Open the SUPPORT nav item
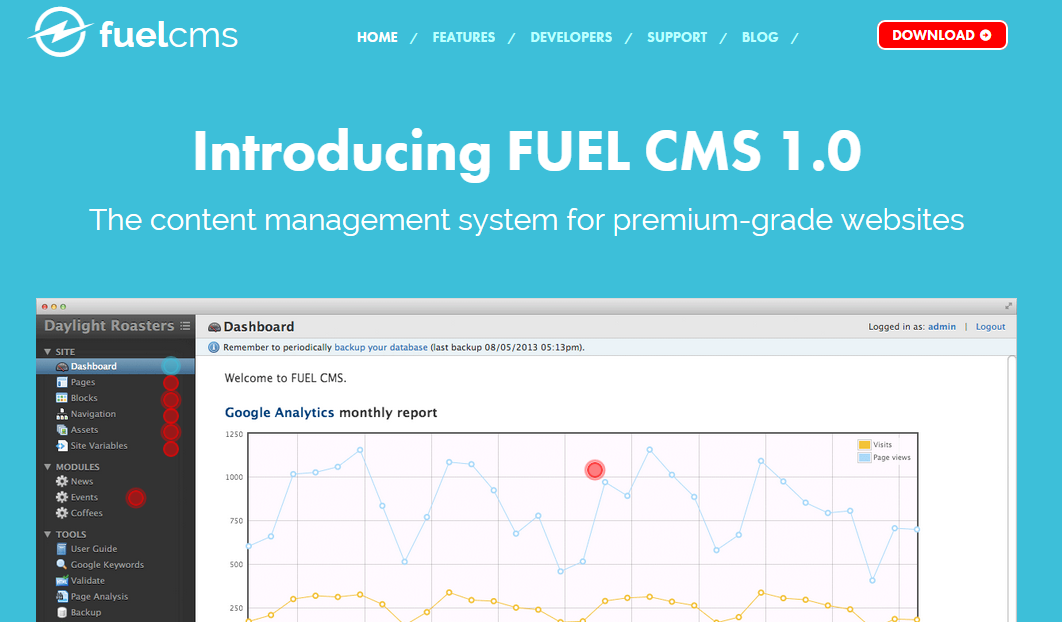 point(677,37)
